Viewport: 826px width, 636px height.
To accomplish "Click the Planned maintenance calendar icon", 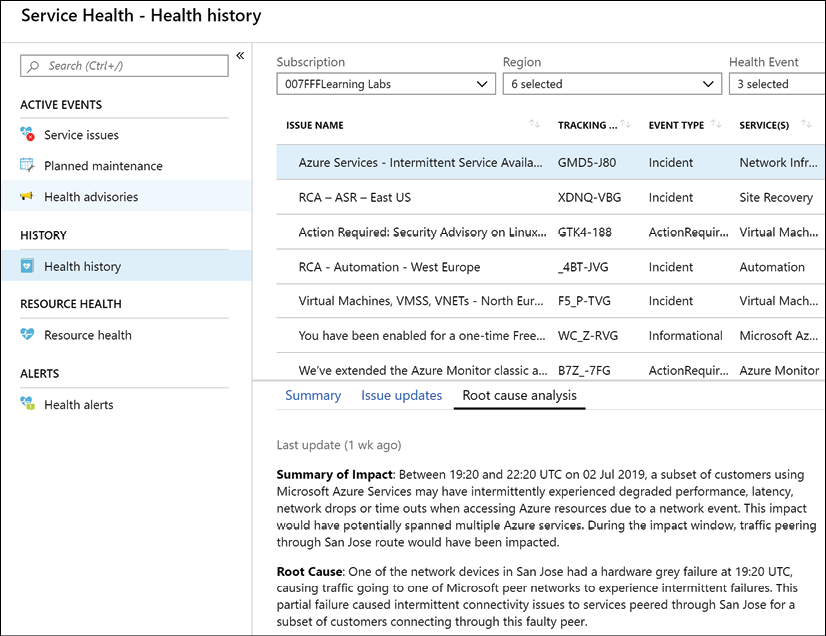I will tap(27, 165).
